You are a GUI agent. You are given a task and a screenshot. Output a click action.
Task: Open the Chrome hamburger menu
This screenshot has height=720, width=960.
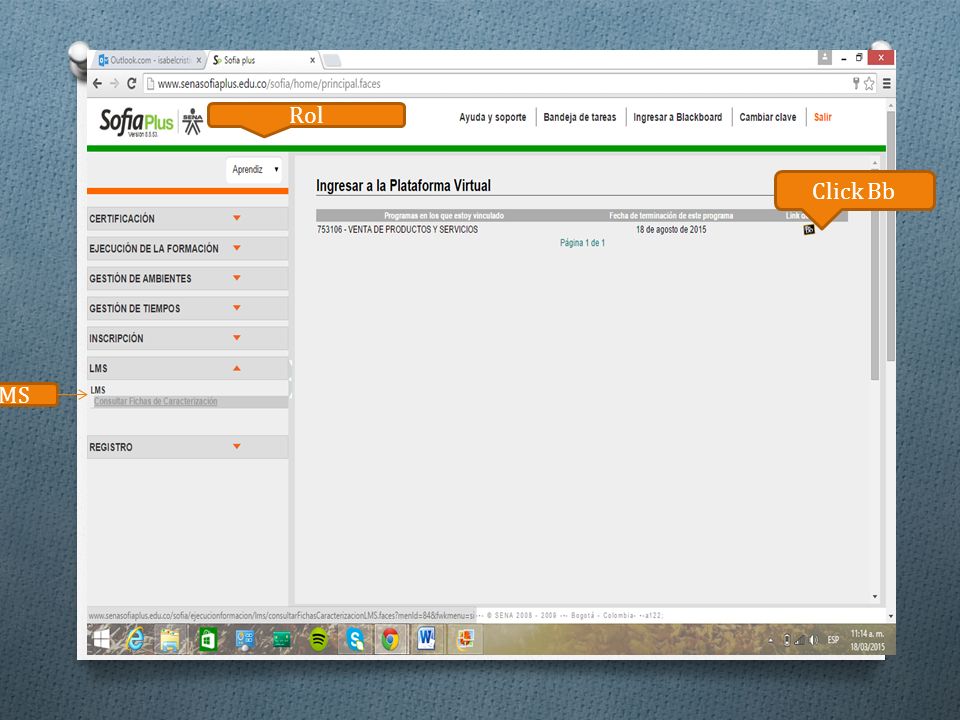[x=886, y=84]
